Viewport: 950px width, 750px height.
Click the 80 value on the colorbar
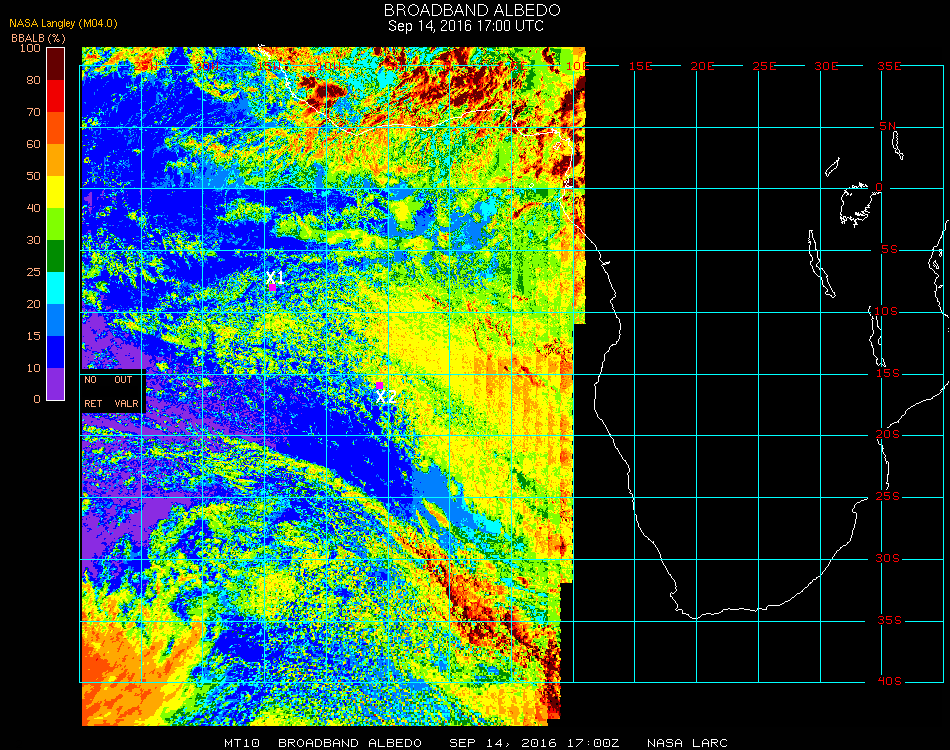pos(33,81)
